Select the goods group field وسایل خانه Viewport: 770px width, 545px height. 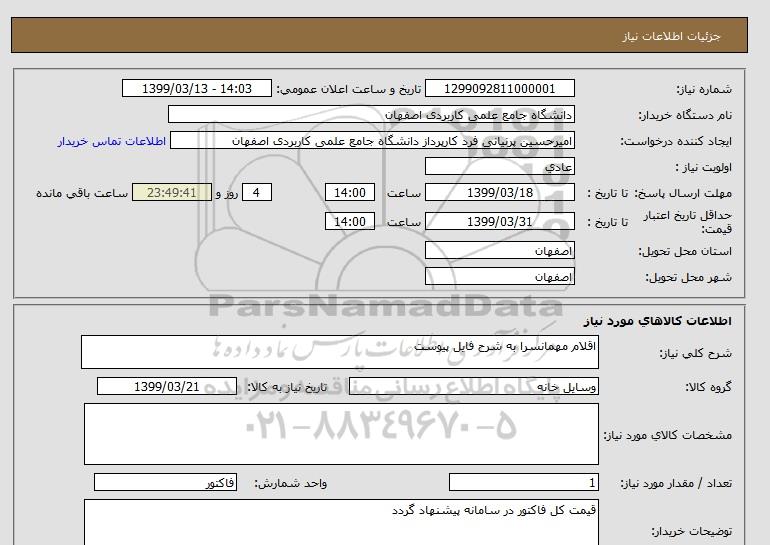click(x=473, y=386)
